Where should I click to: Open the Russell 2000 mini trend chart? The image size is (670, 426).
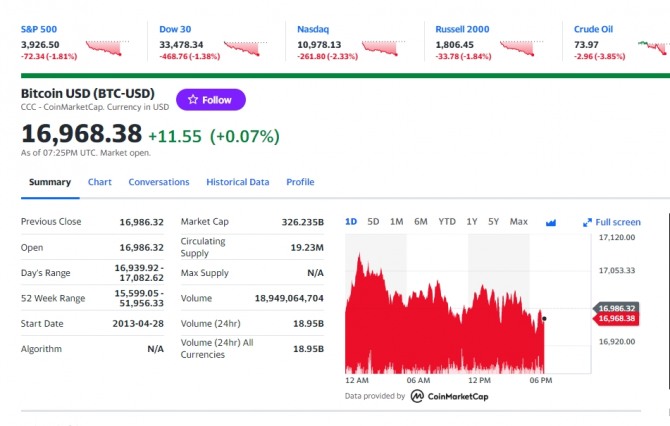click(521, 48)
